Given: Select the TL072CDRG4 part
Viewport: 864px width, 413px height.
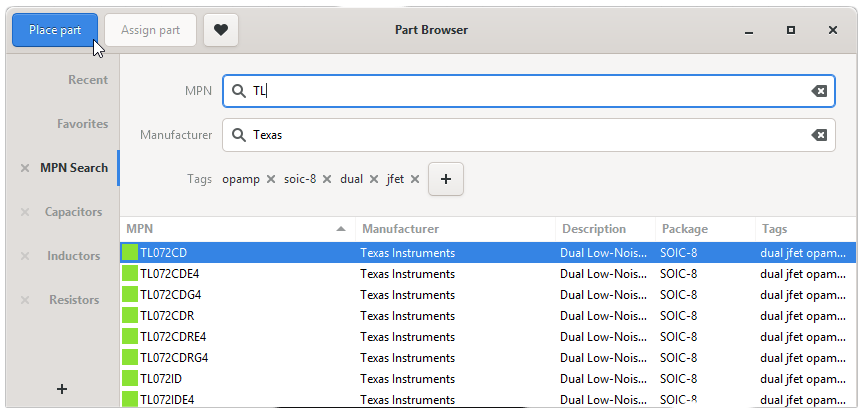Looking at the screenshot, I should (488, 357).
